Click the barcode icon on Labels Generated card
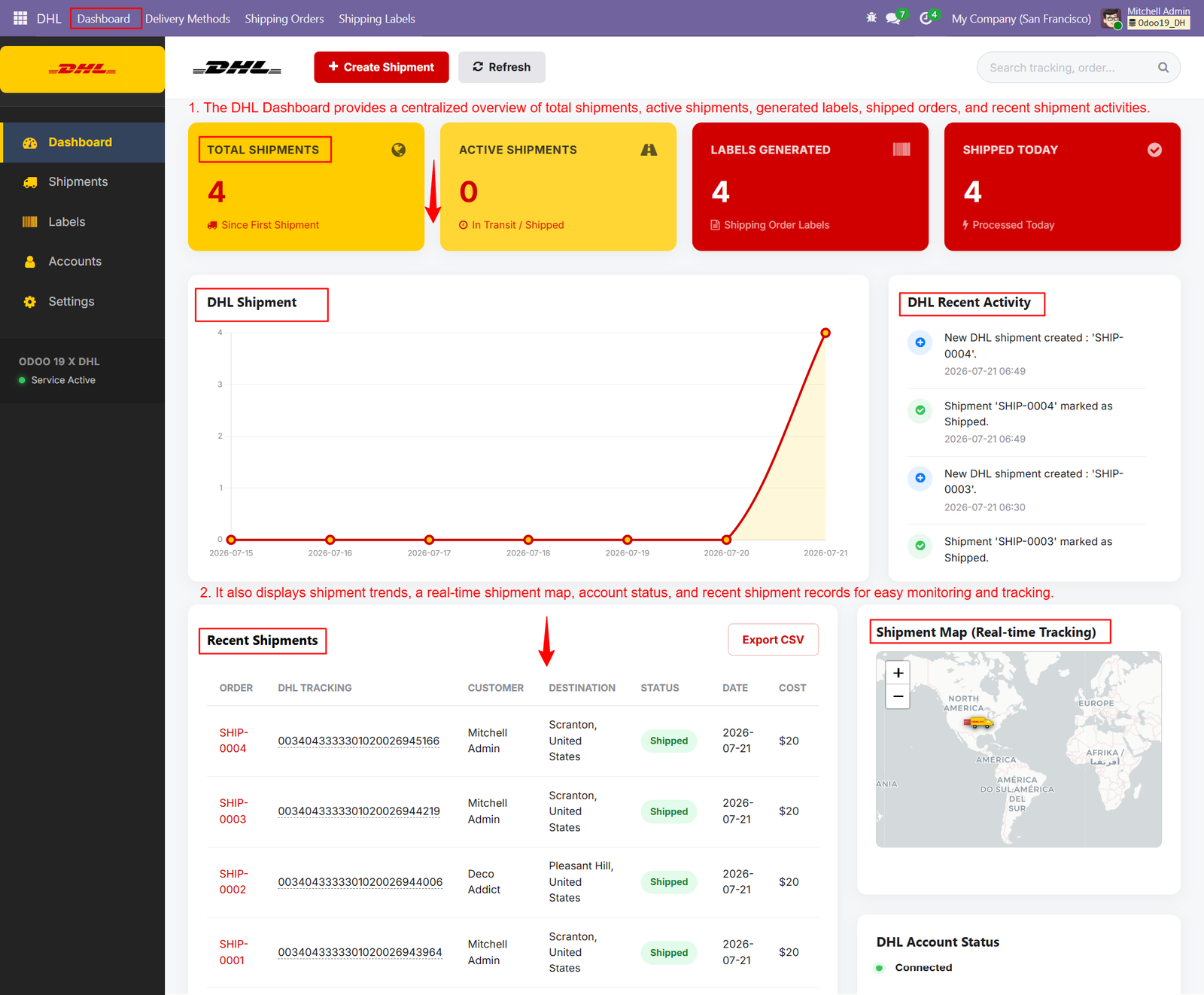1204x995 pixels. [x=901, y=149]
